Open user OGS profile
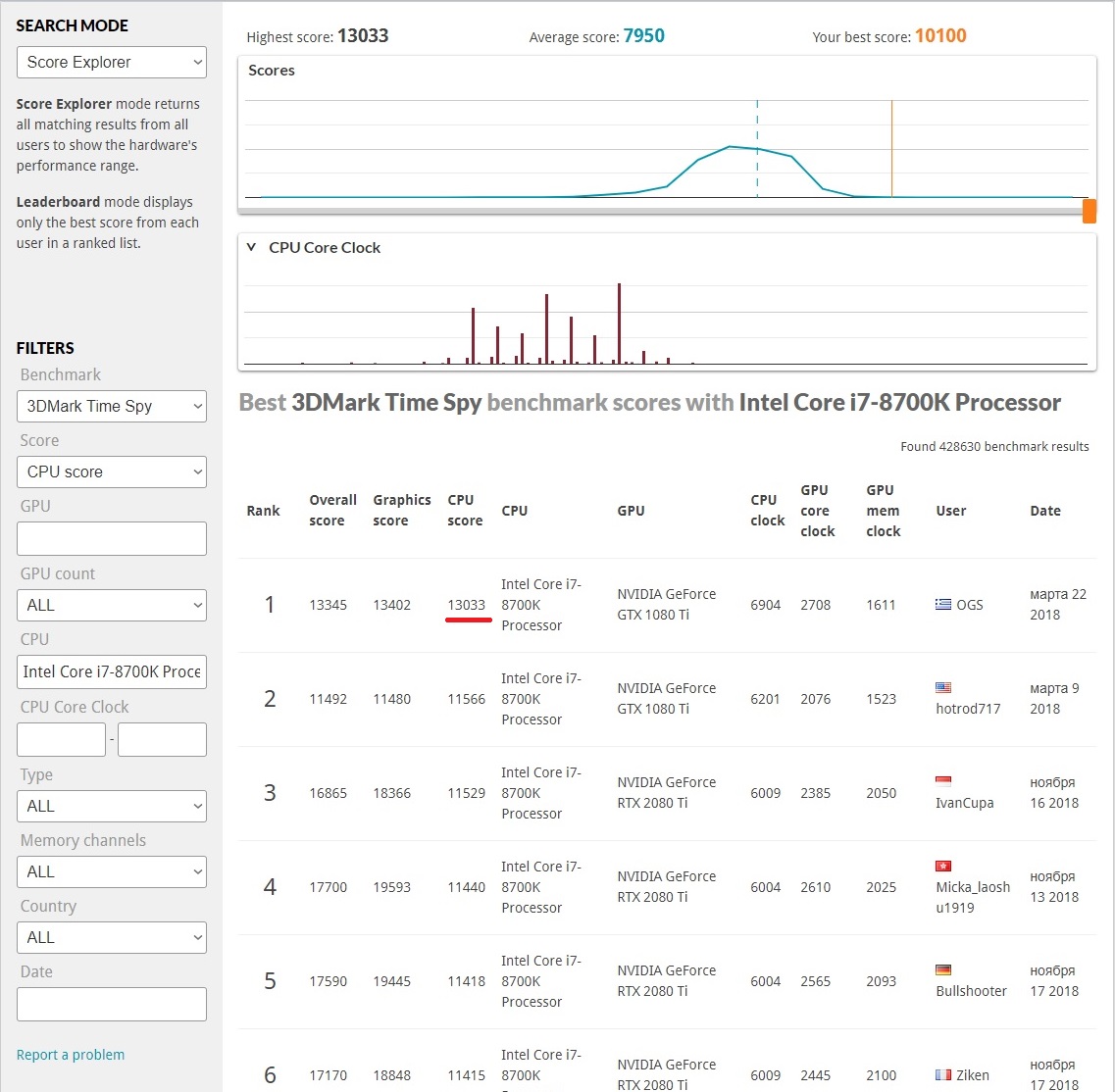 969,605
